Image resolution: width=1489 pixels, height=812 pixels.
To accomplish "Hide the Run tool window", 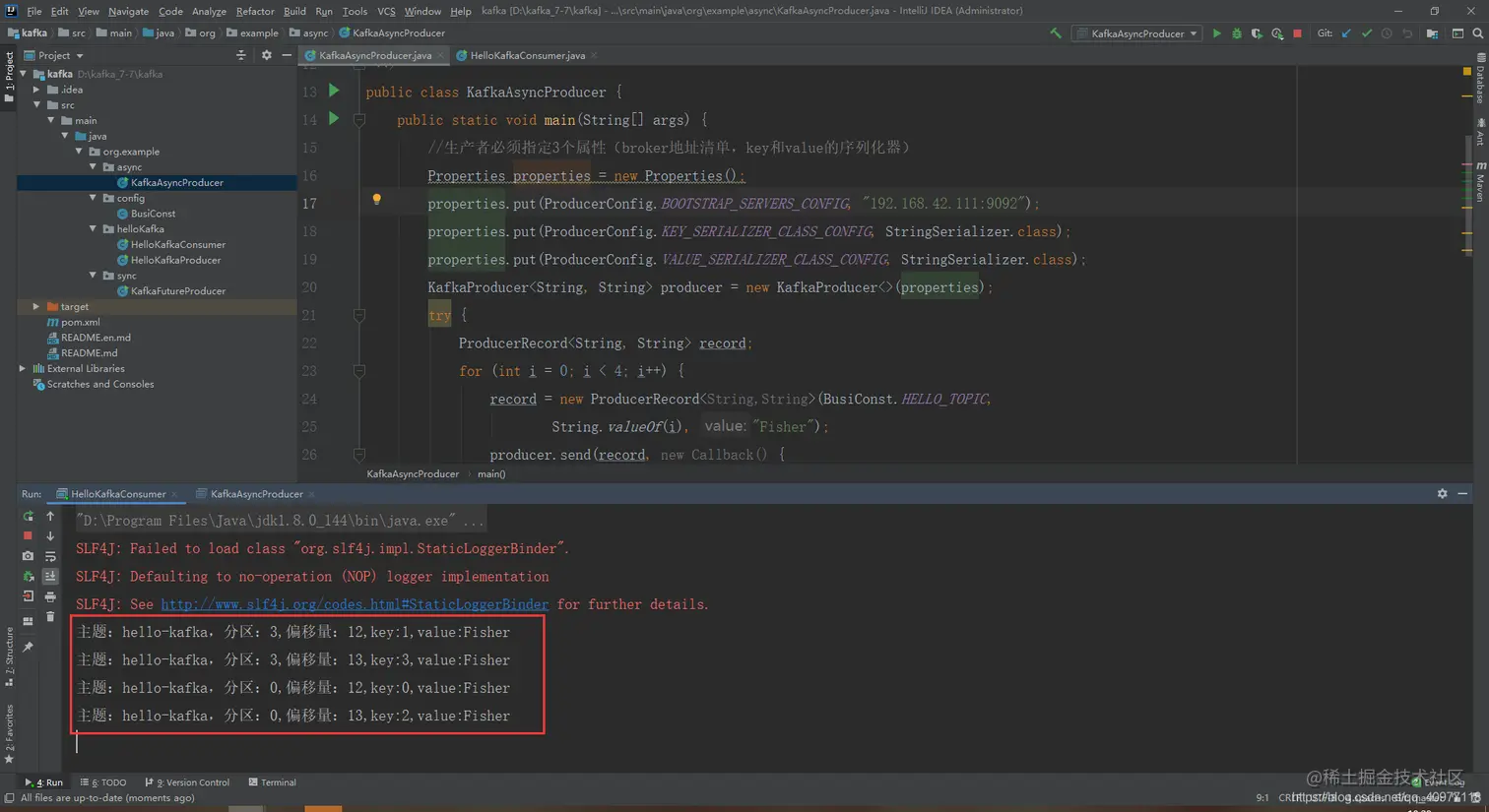I will (x=1462, y=493).
